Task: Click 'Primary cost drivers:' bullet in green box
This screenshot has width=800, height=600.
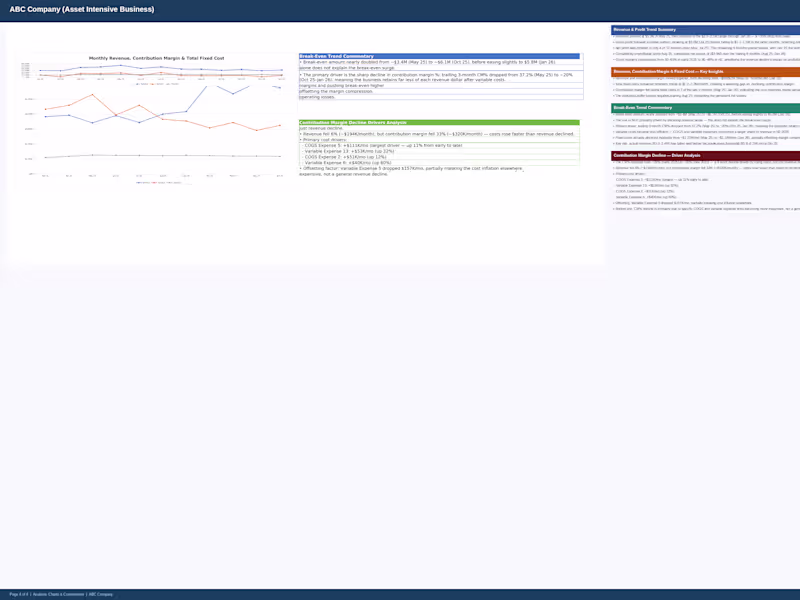Action: (x=323, y=140)
